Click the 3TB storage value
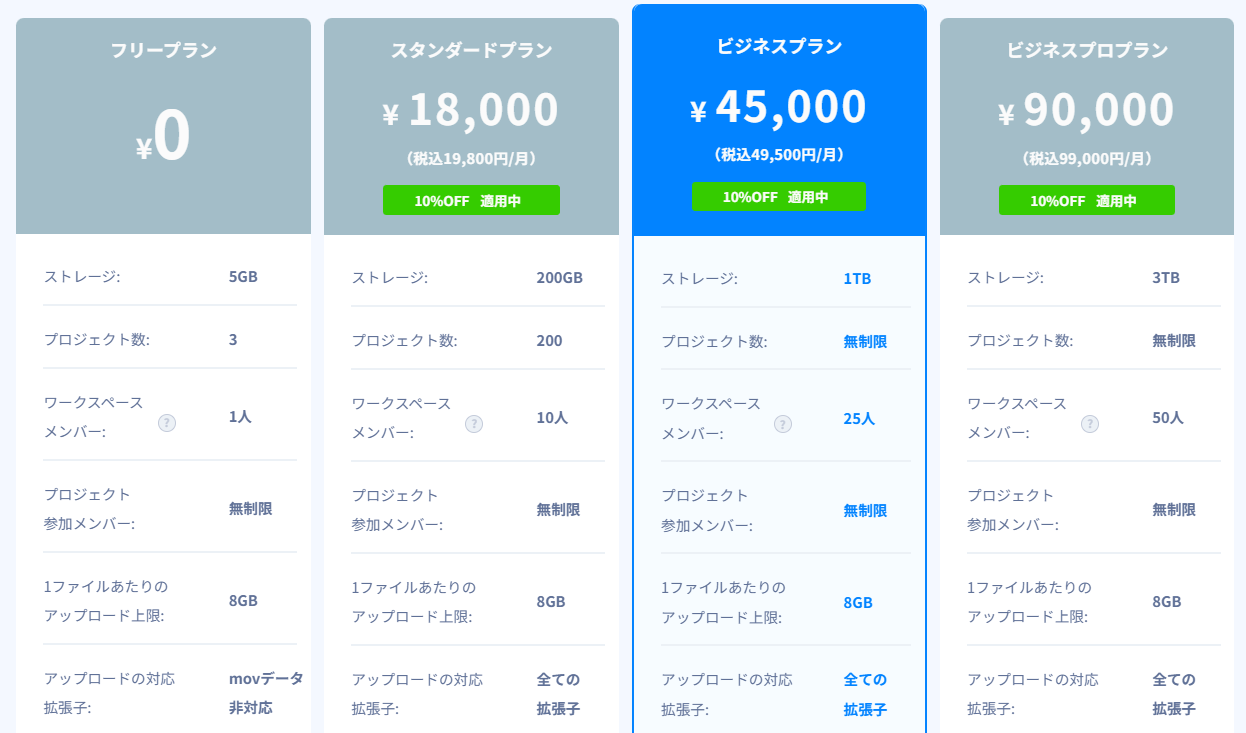Image resolution: width=1246 pixels, height=733 pixels. coord(1166,277)
